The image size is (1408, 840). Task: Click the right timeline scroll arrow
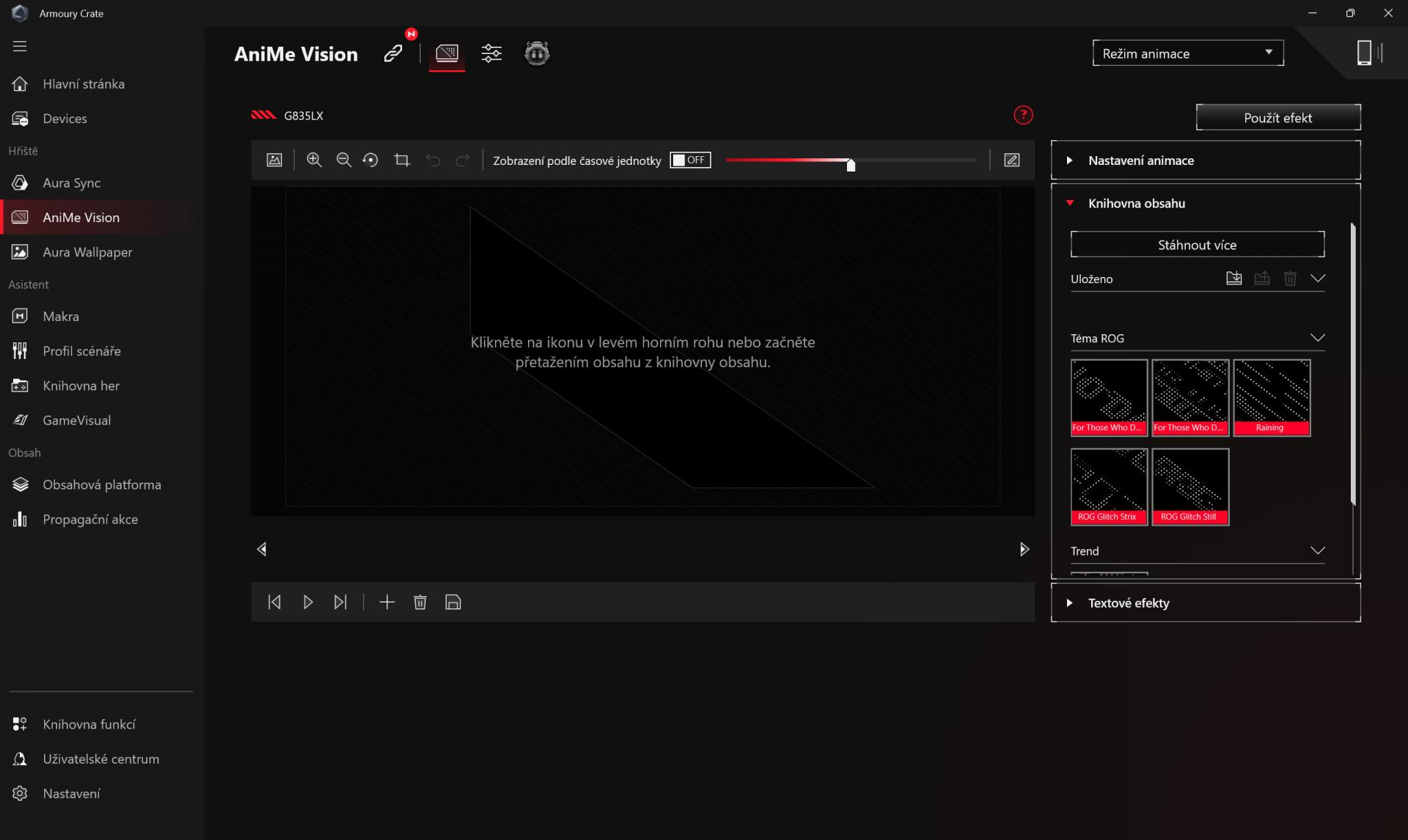1024,549
